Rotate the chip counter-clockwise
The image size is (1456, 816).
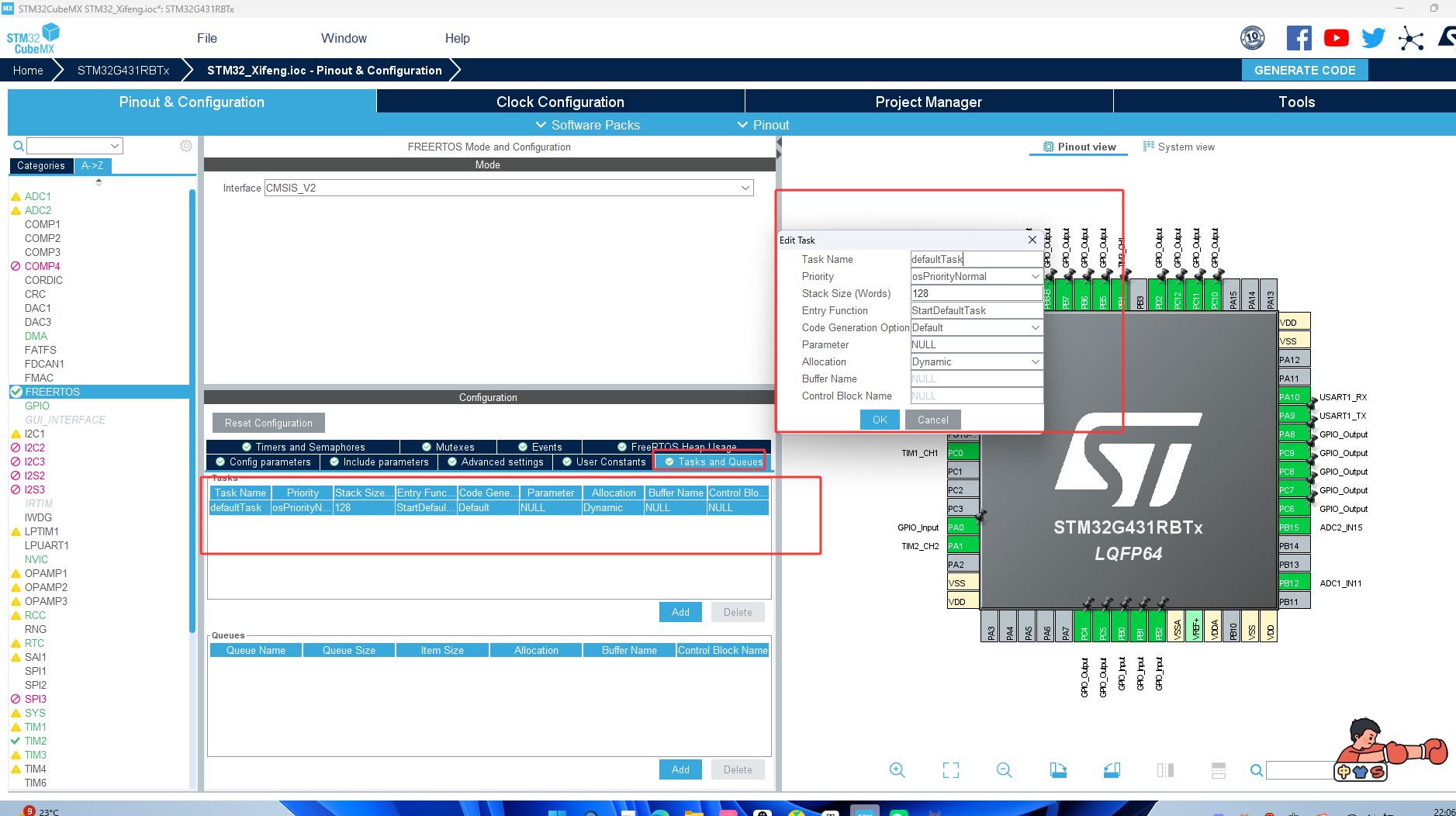point(1112,769)
